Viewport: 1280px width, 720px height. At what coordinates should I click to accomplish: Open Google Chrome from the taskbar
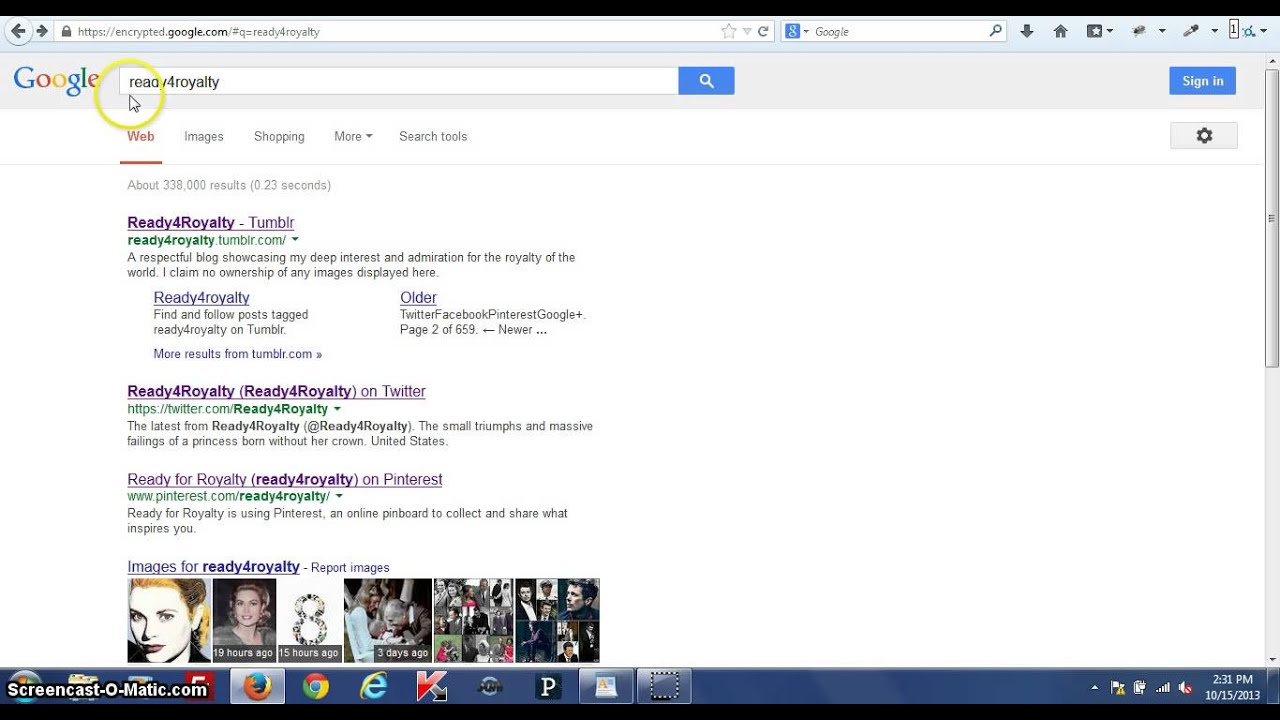tap(316, 686)
